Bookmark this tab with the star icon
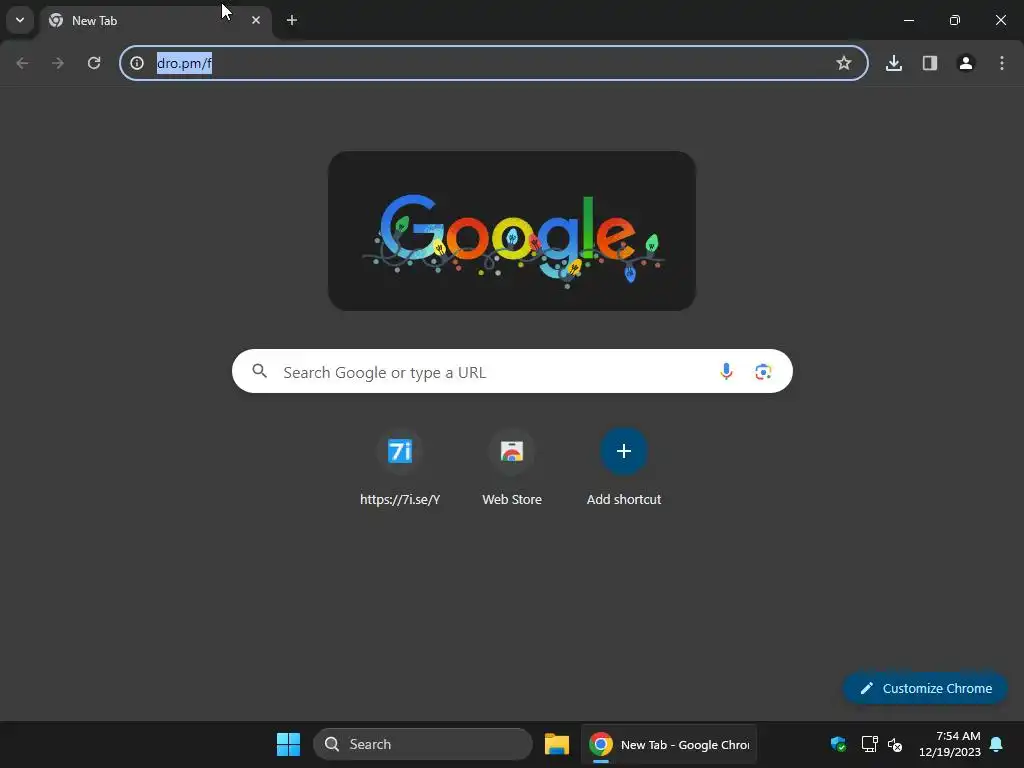 click(844, 63)
